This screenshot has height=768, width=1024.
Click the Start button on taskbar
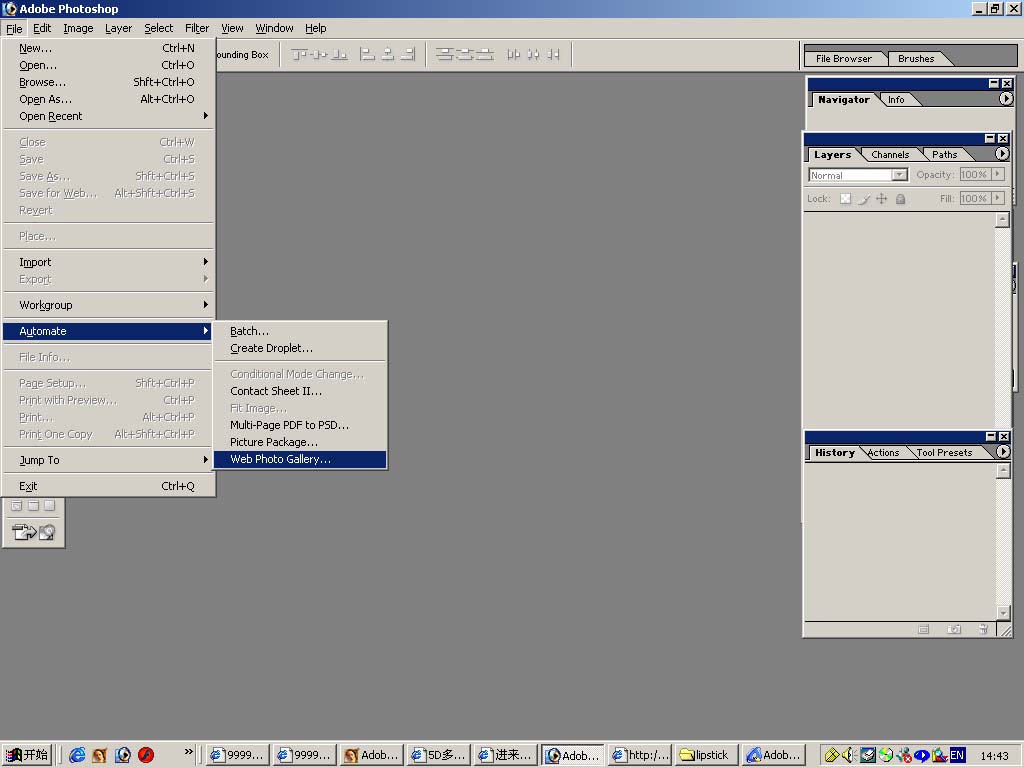tap(27, 755)
